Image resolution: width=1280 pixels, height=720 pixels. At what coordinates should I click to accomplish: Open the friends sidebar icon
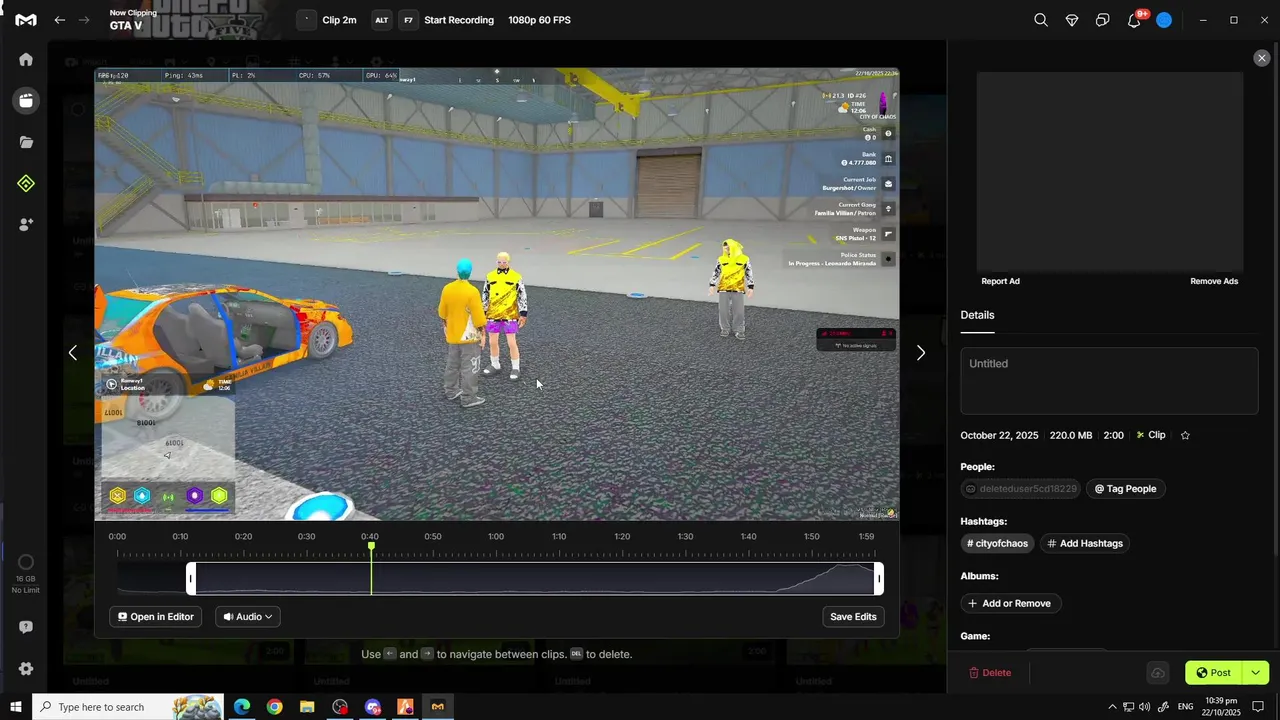[x=26, y=224]
